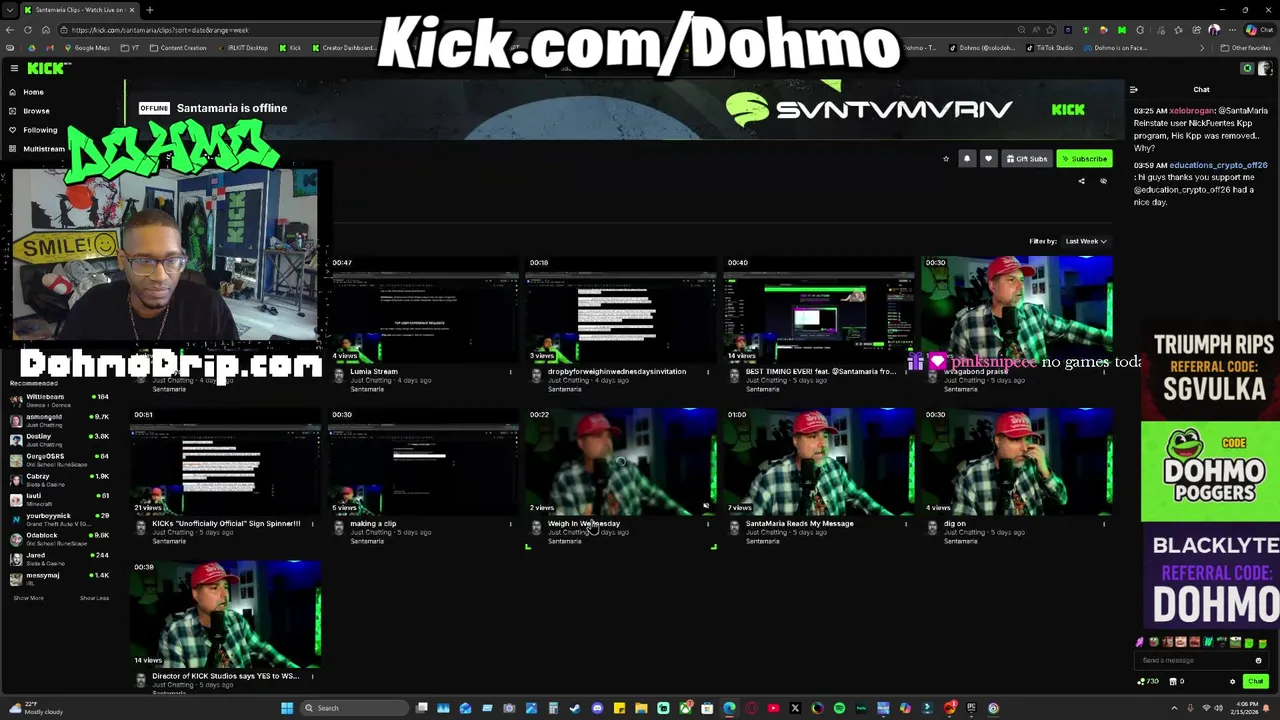Open recommended channel Wittlebears
Image resolution: width=1280 pixels, height=720 pixels.
click(x=60, y=400)
